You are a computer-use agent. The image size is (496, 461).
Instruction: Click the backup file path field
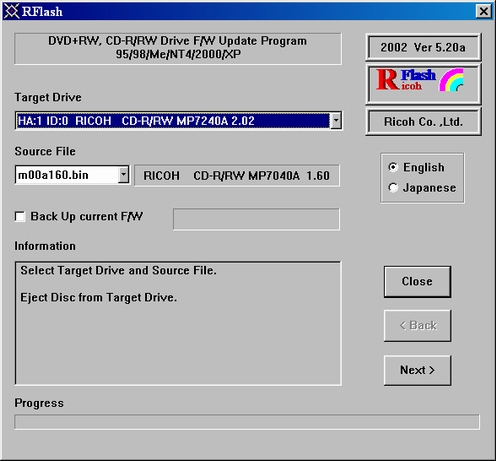pyautogui.click(x=256, y=219)
